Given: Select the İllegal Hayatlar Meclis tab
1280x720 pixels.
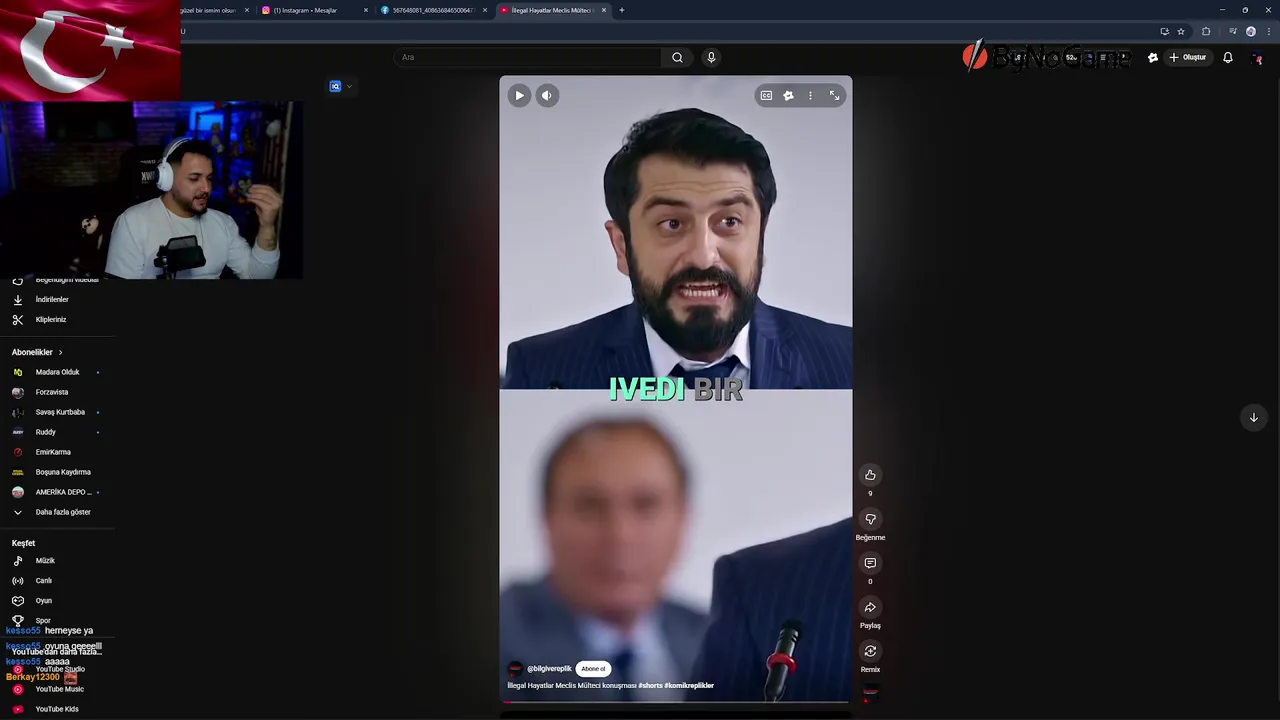Looking at the screenshot, I should click(x=552, y=10).
